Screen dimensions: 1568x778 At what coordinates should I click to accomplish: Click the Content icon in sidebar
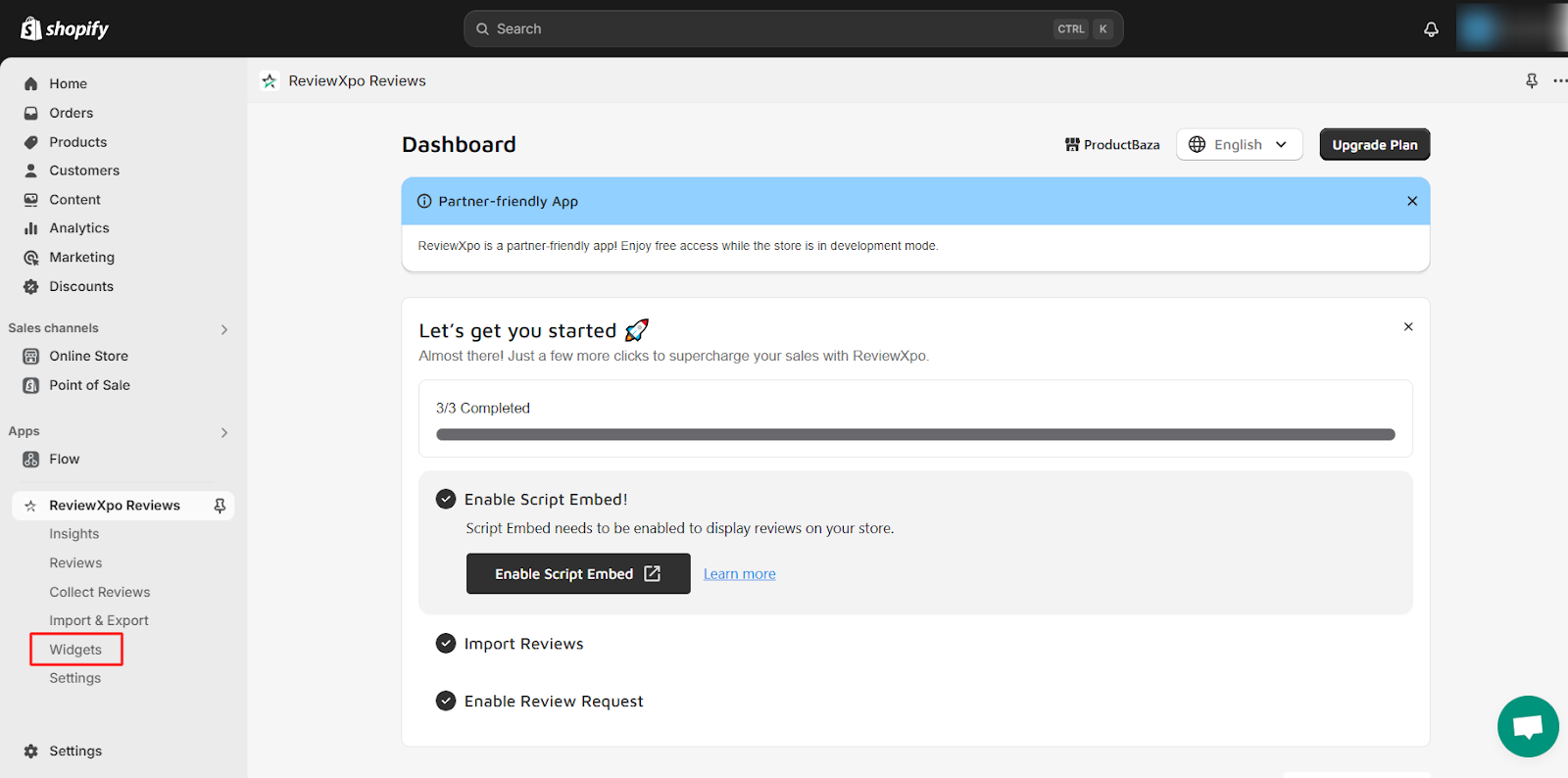point(31,200)
